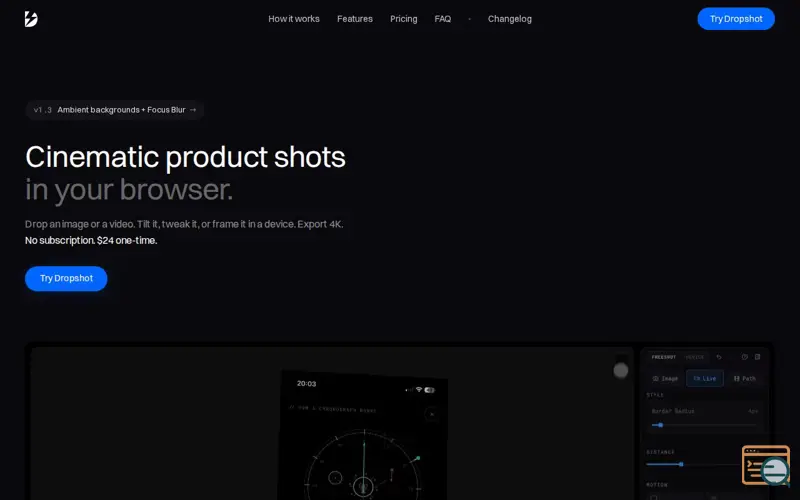Go to the Features nav link

click(x=355, y=19)
